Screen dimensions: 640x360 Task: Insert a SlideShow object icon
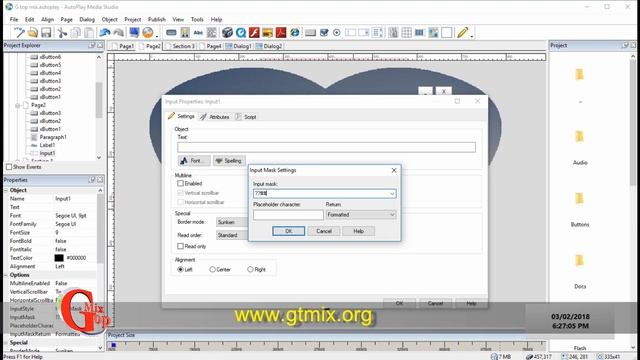(268, 33)
